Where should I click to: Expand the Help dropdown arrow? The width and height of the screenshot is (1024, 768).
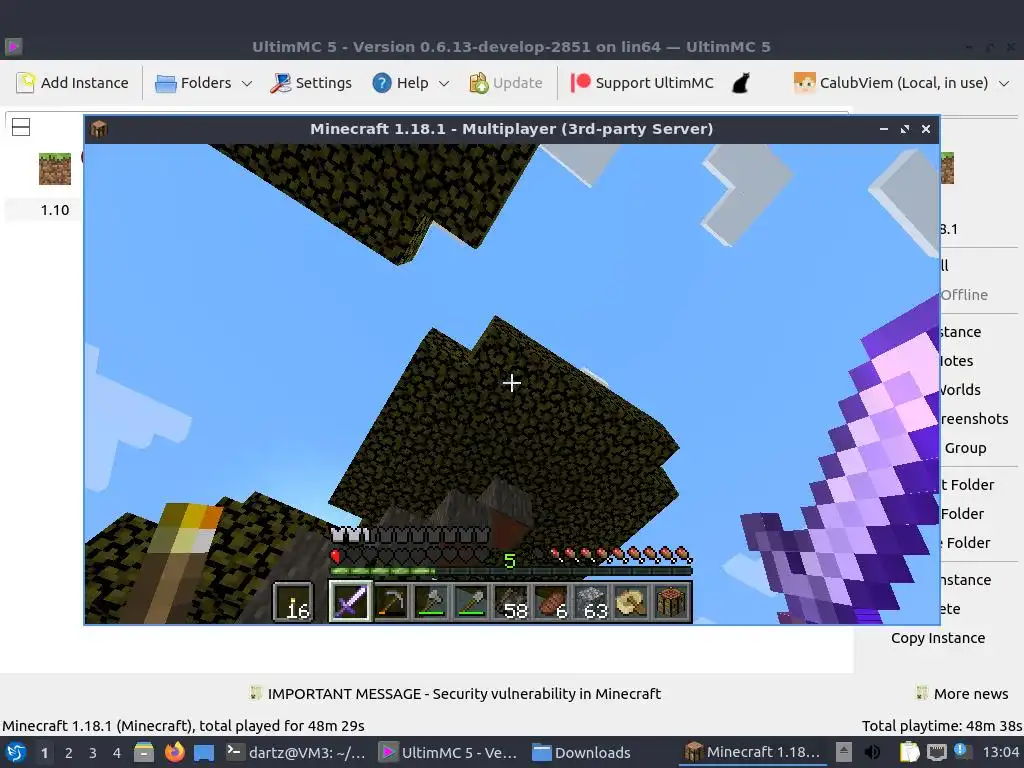point(444,84)
